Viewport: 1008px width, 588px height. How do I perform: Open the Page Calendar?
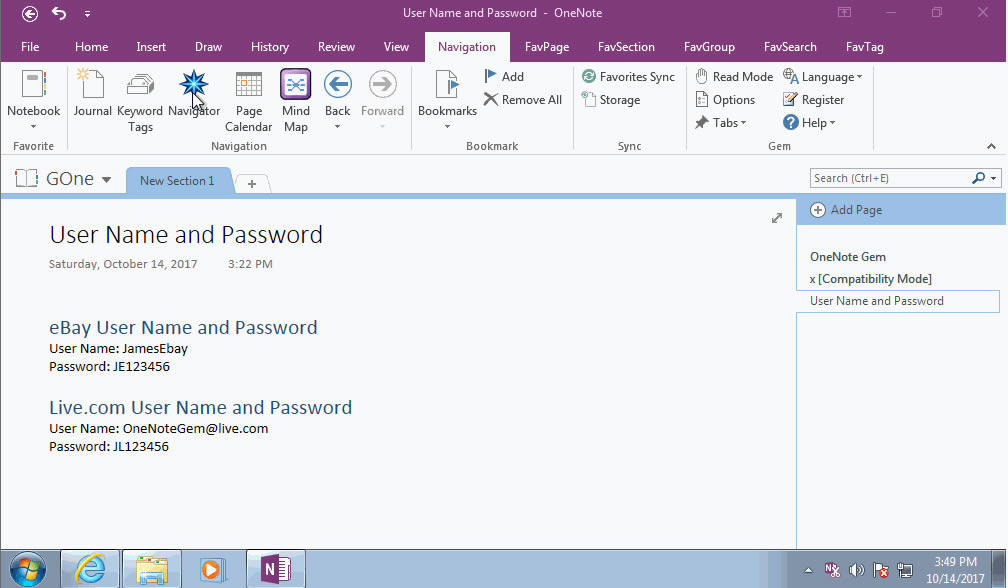pos(248,100)
